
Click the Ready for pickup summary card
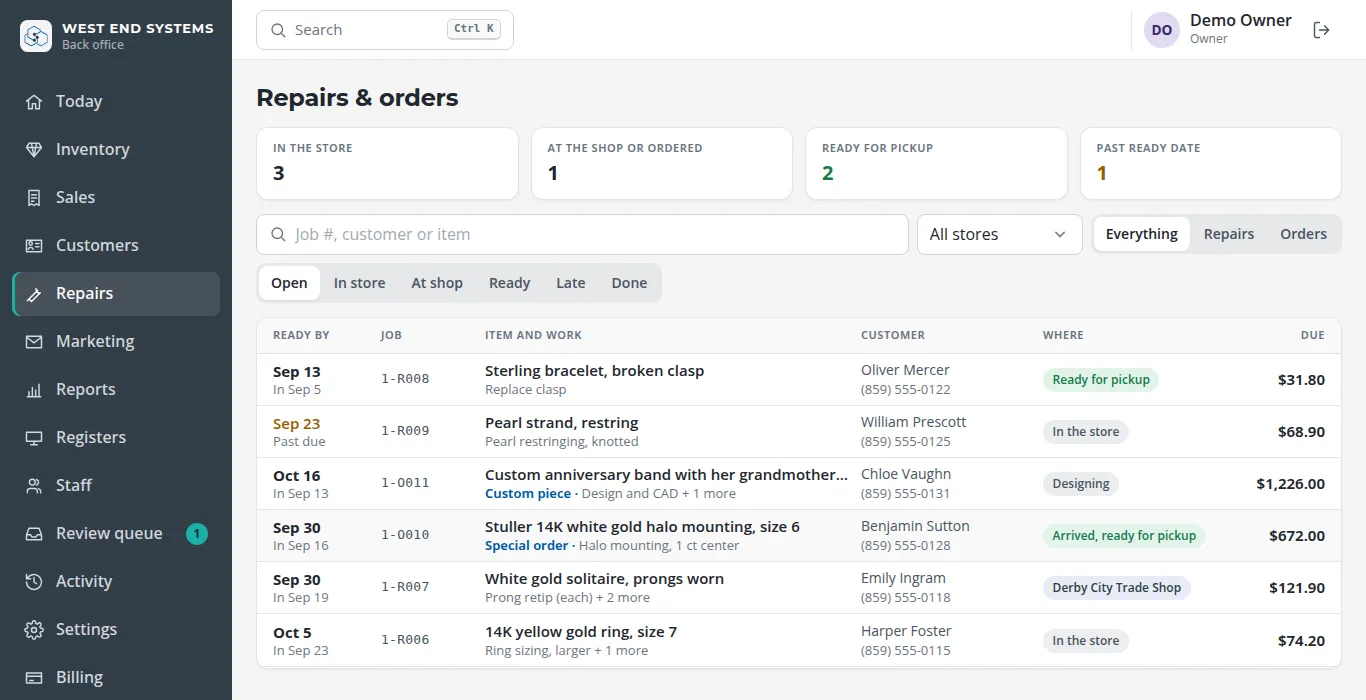[936, 163]
